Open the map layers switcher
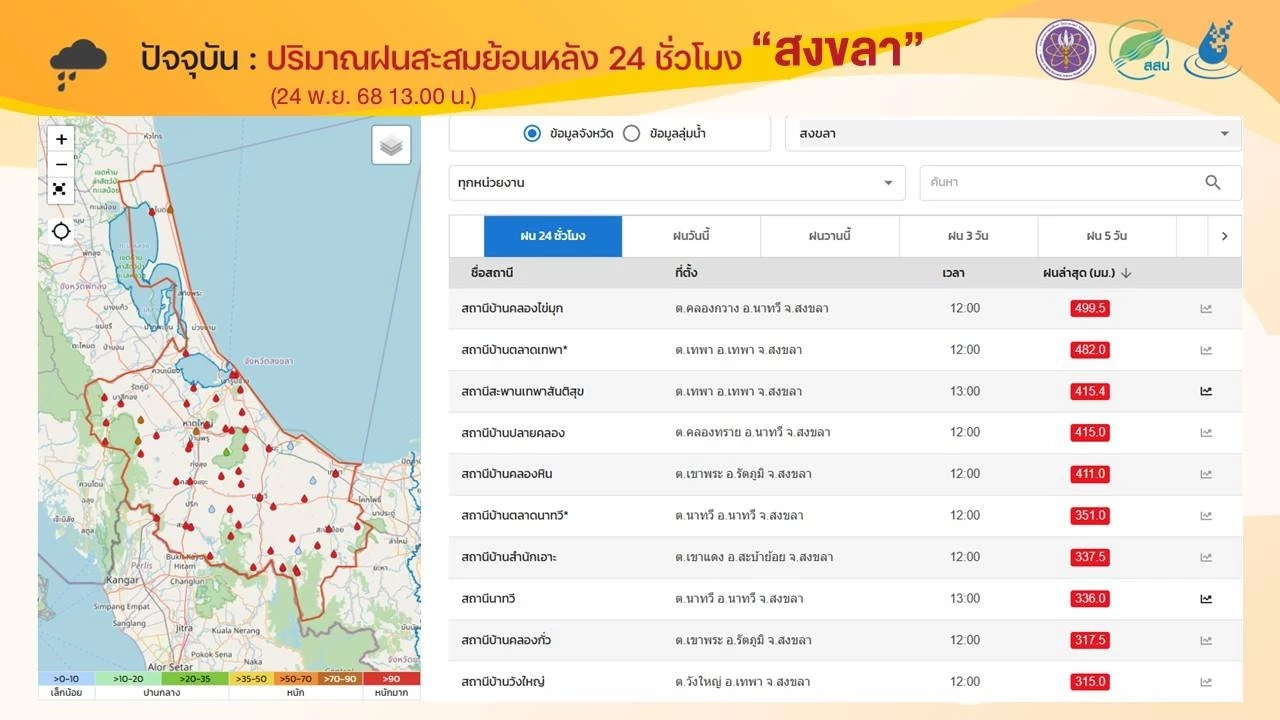The height and width of the screenshot is (720, 1280). tap(390, 144)
